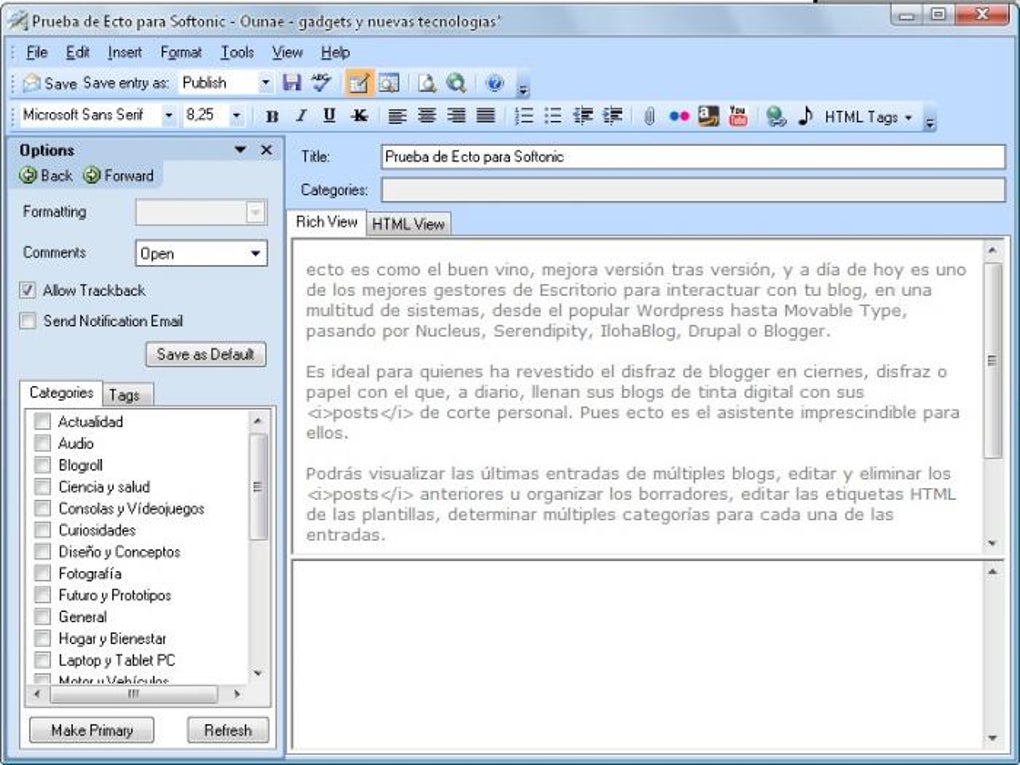Click the Make Primary button
Image resolution: width=1020 pixels, height=765 pixels.
tap(92, 730)
